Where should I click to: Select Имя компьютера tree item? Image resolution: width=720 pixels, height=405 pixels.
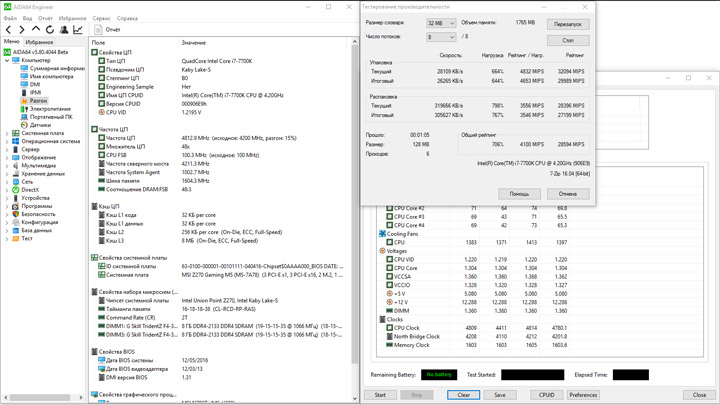51,76
